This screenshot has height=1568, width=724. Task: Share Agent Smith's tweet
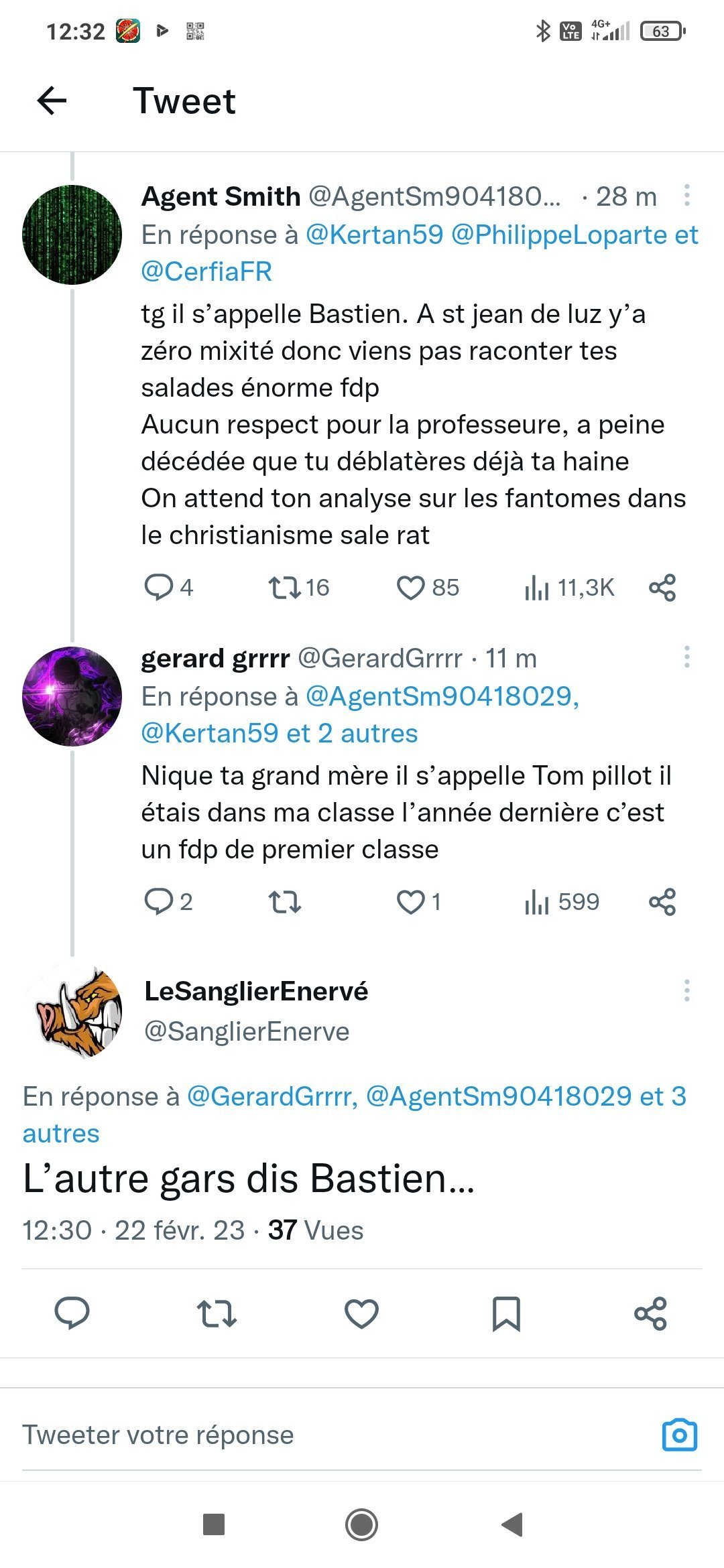click(662, 588)
